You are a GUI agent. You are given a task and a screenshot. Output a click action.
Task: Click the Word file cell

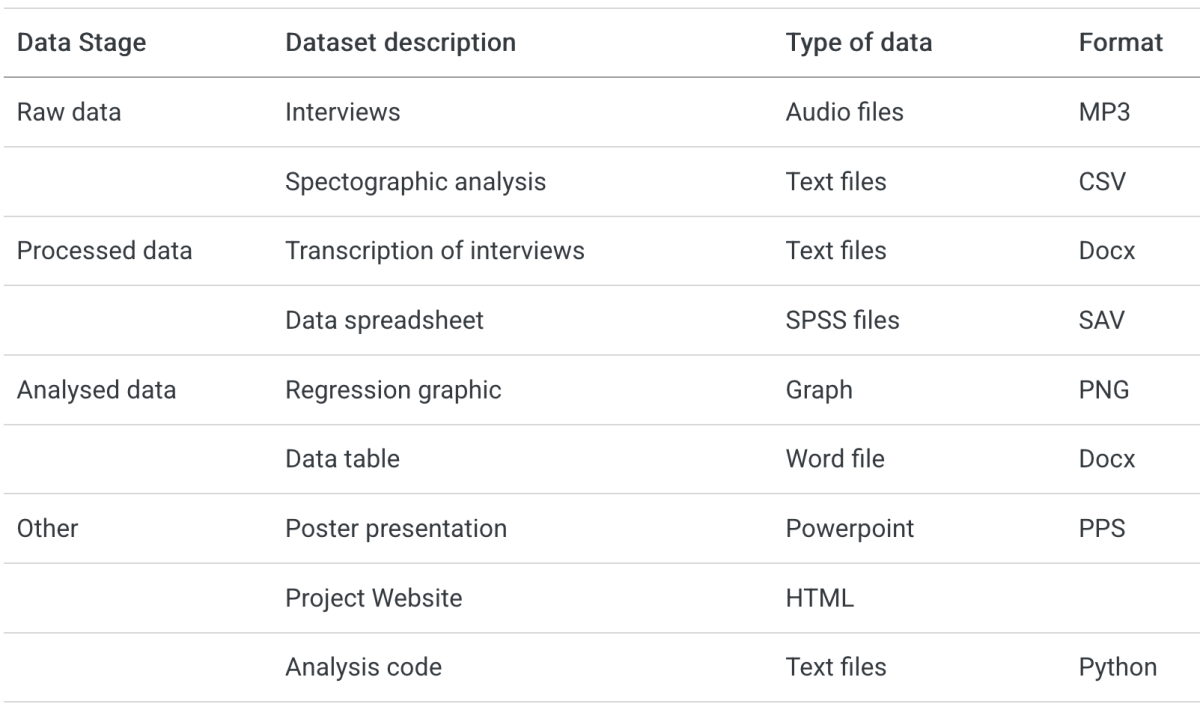point(836,459)
